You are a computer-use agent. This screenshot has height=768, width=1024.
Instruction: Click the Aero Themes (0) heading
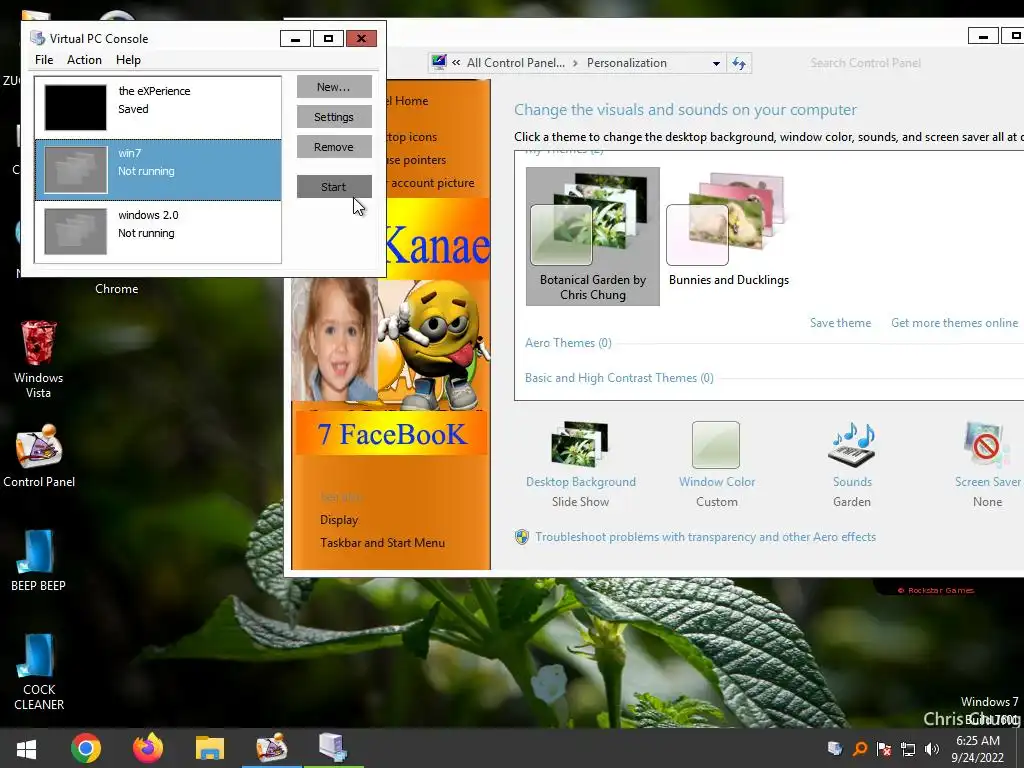click(x=568, y=343)
